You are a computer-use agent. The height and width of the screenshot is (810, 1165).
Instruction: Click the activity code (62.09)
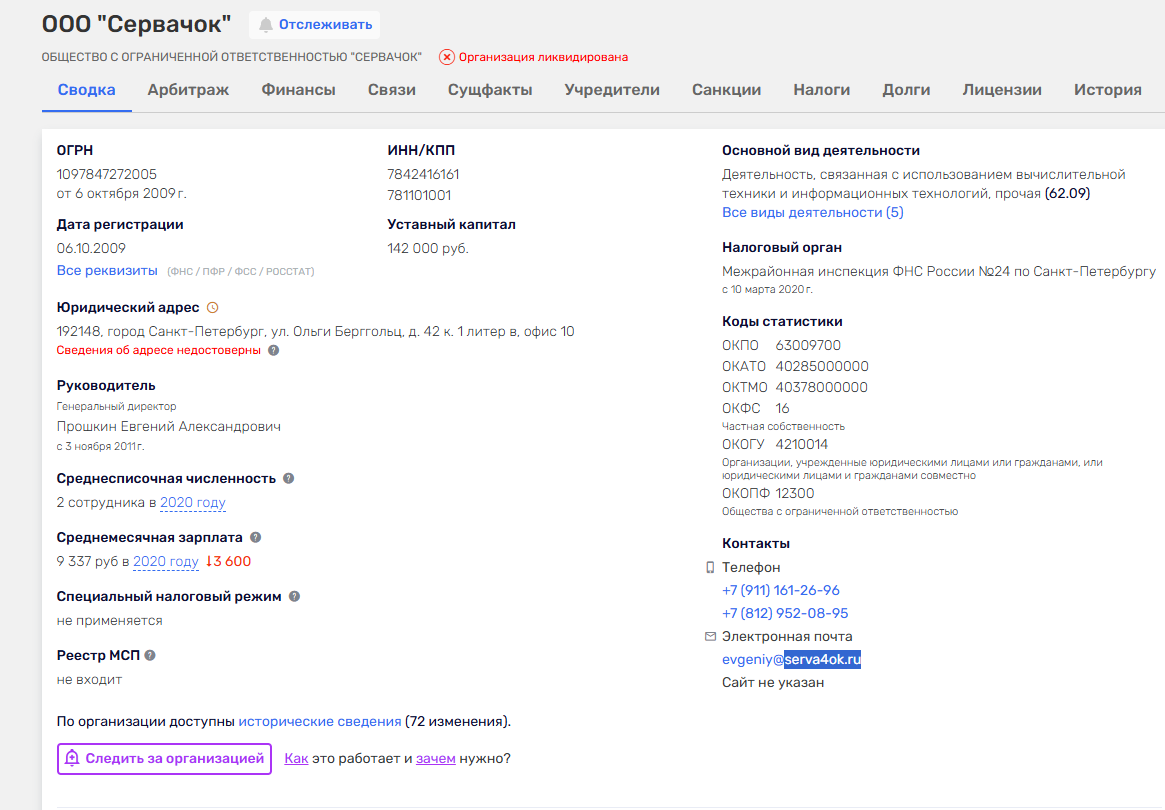[1067, 194]
